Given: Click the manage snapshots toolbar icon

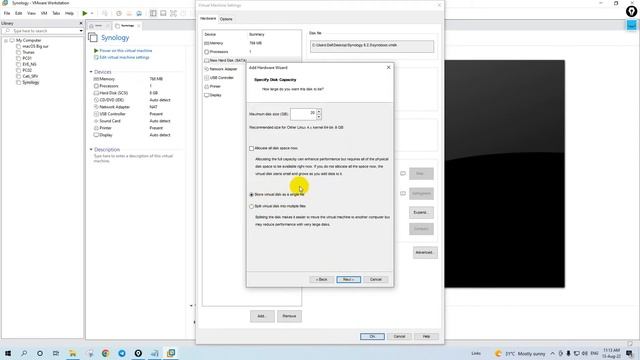Looking at the screenshot, I should click(x=139, y=13).
